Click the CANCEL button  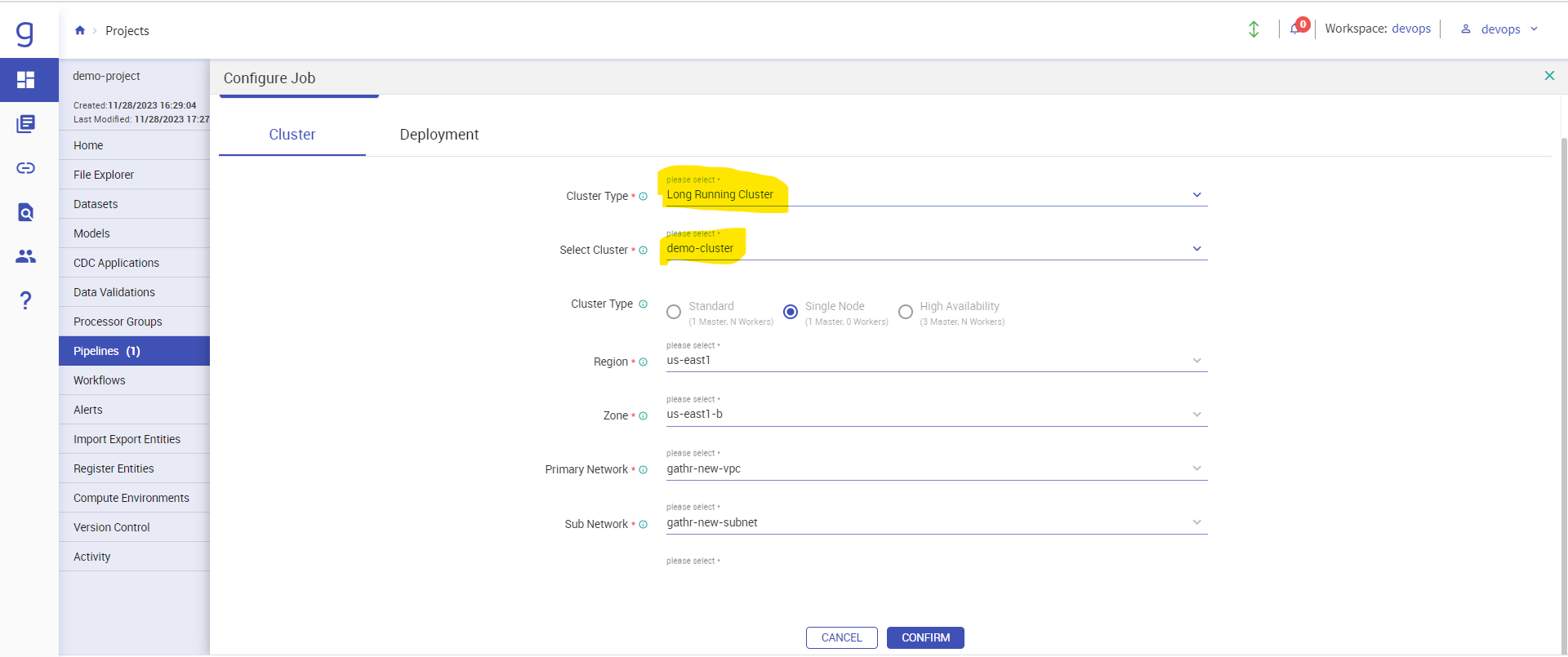tap(841, 637)
